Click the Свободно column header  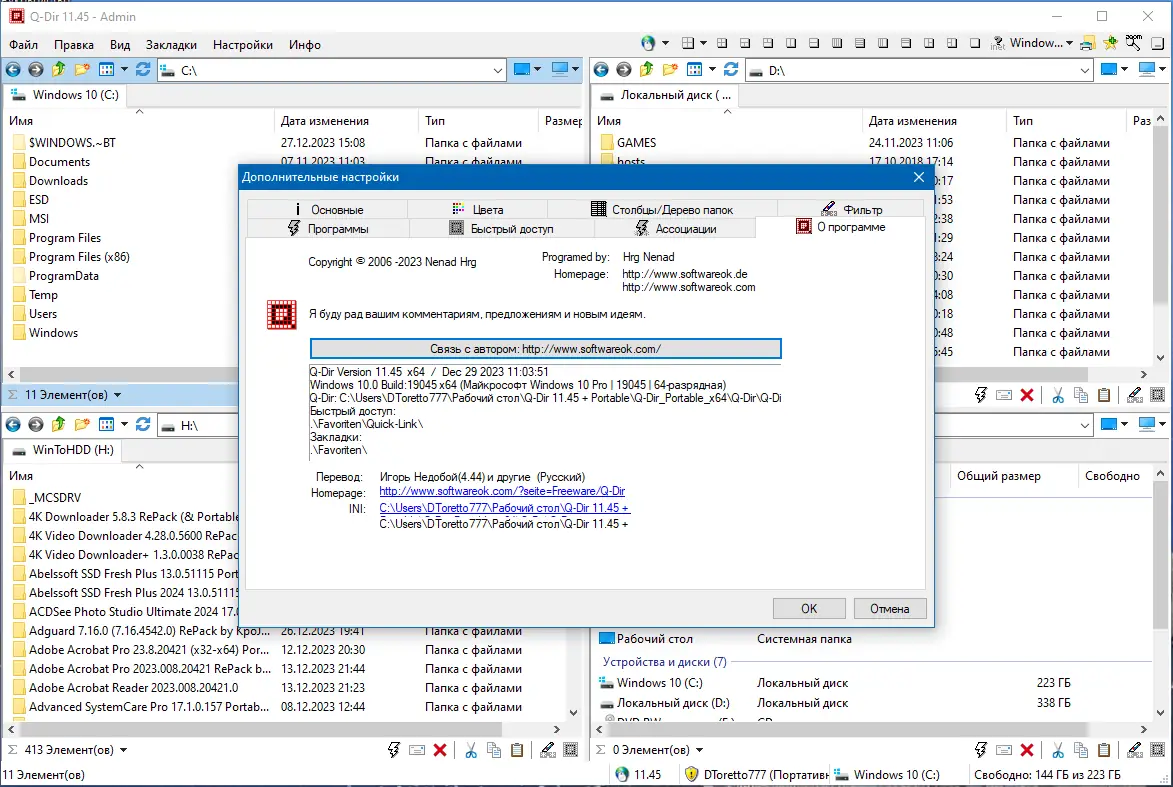pos(1112,476)
